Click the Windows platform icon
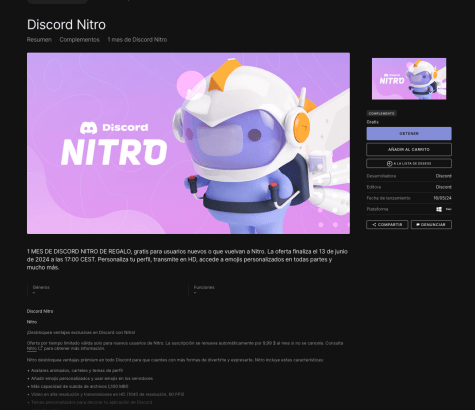The image size is (475, 410). (x=439, y=209)
